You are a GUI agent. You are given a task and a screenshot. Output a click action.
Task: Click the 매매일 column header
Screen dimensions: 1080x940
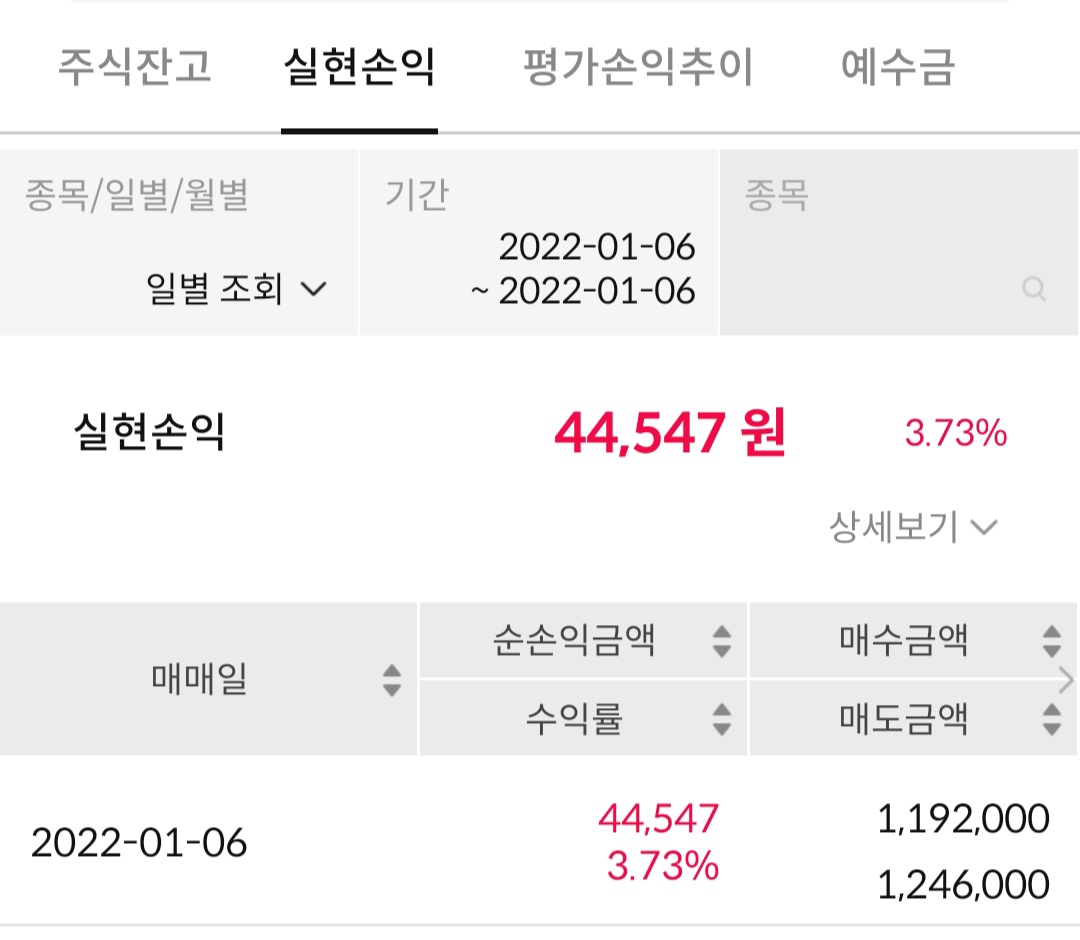point(199,680)
